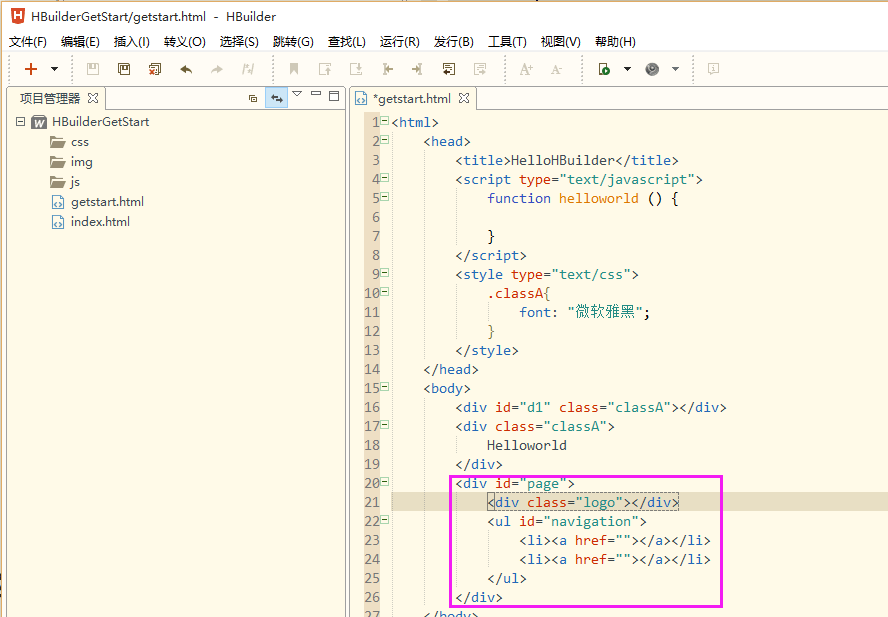Toggle Link with Editor in project panel

pos(276,99)
